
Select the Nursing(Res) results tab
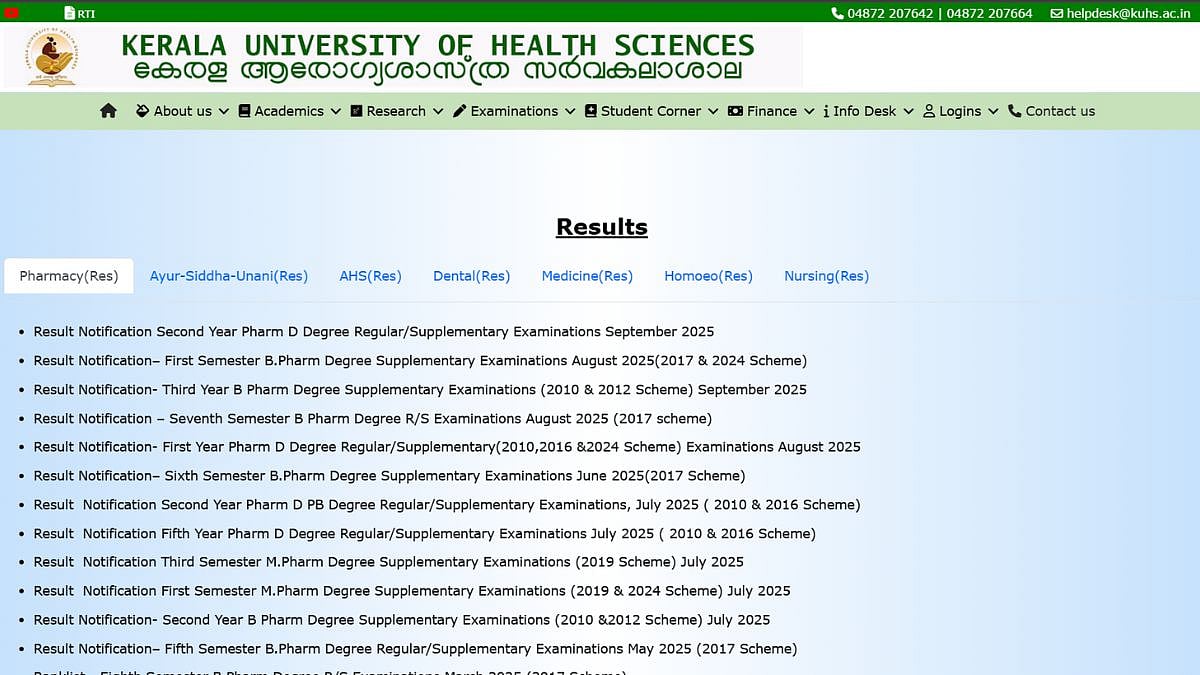coord(826,275)
